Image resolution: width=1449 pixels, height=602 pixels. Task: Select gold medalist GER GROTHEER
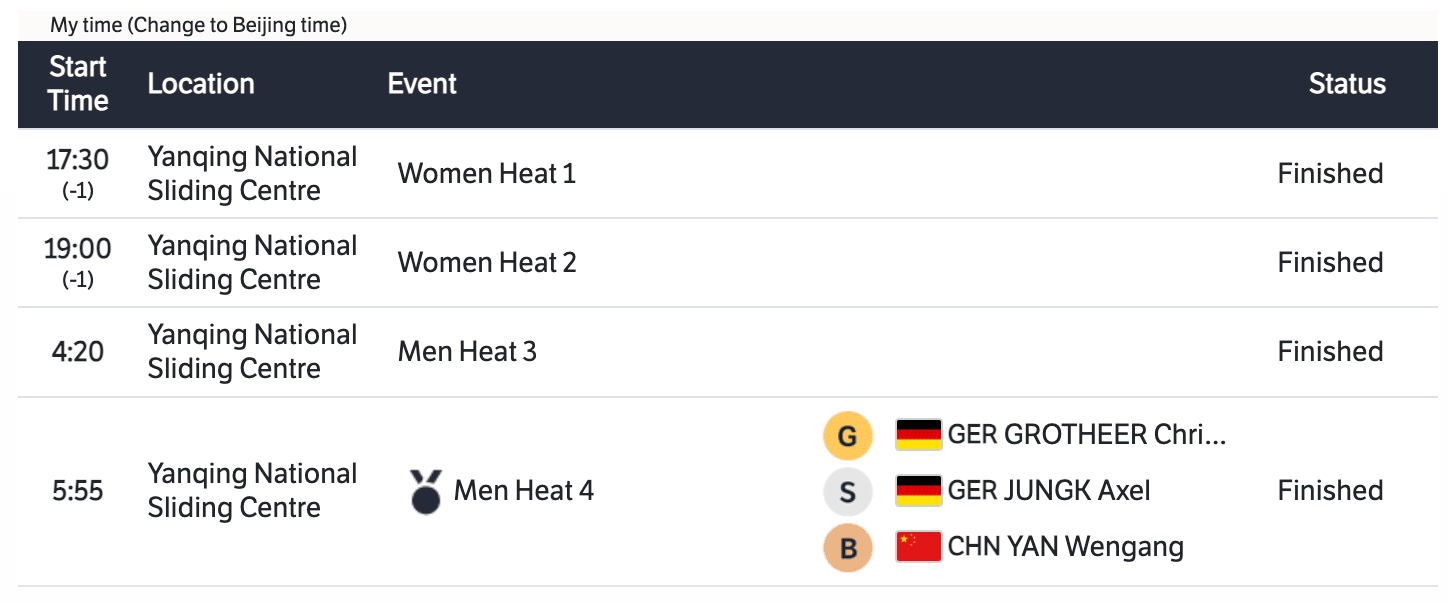coord(1086,435)
